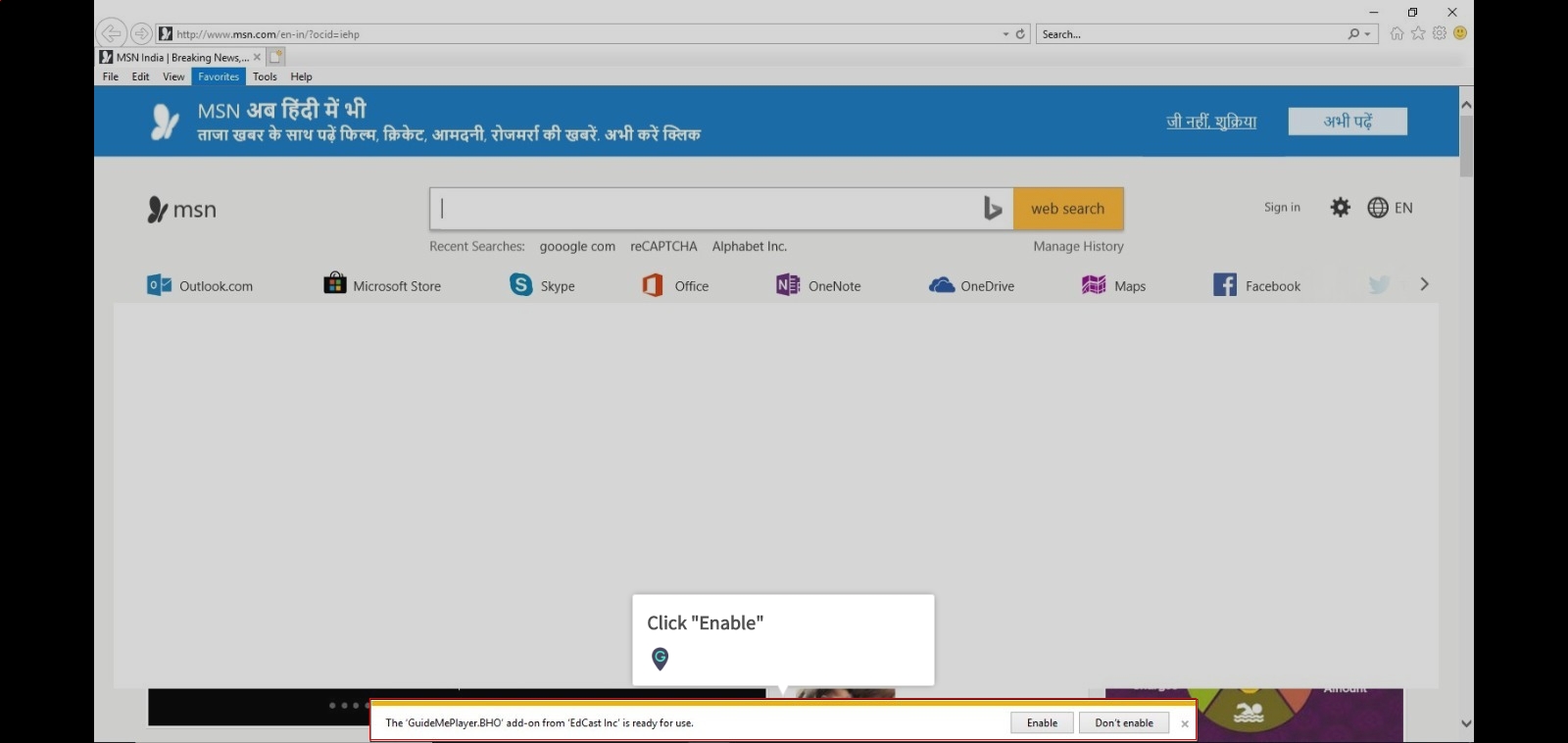Click the browser Forward arrow button

tap(141, 33)
